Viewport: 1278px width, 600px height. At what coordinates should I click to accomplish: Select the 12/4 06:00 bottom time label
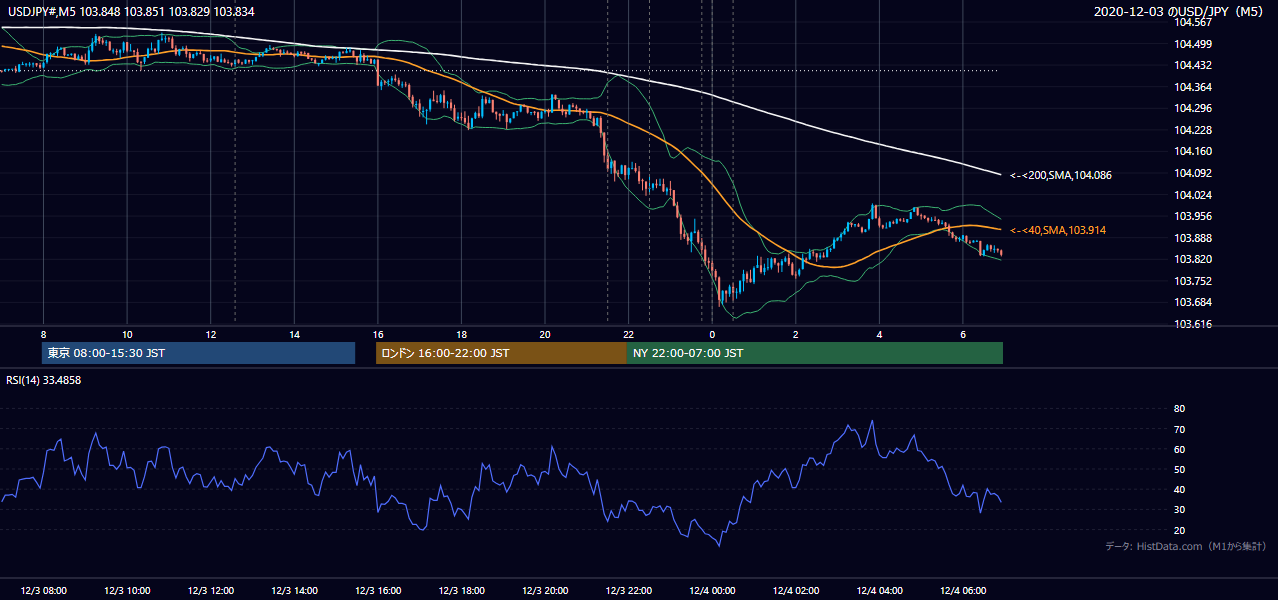pyautogui.click(x=963, y=591)
